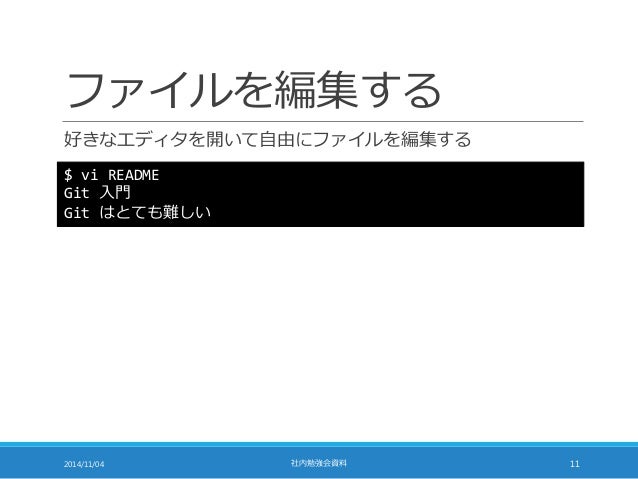Select the footer label 社内勉強会資料
The image size is (638, 479).
pyautogui.click(x=319, y=463)
